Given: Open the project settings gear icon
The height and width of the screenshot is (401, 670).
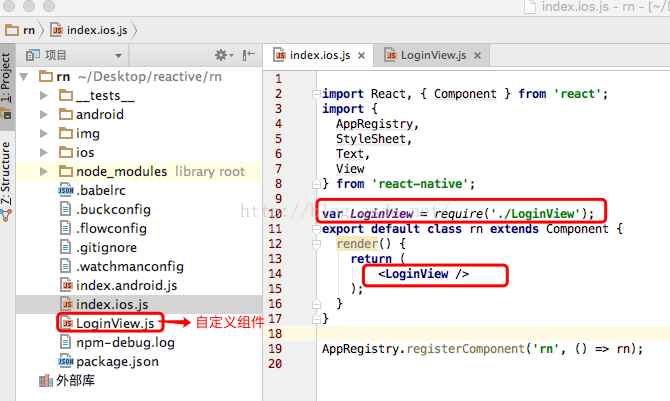Looking at the screenshot, I should [221, 55].
